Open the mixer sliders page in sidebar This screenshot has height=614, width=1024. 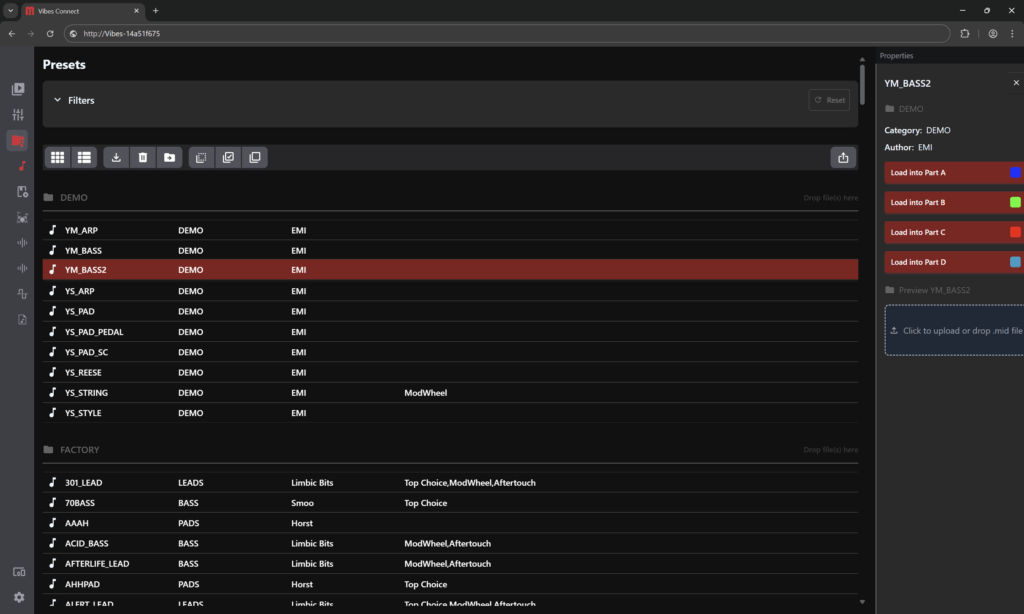(x=18, y=115)
